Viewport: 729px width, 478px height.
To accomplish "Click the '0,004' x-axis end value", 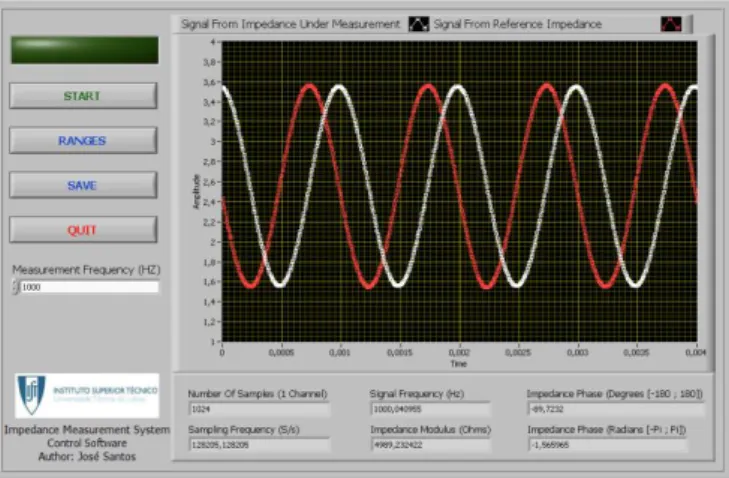I will 696,352.
